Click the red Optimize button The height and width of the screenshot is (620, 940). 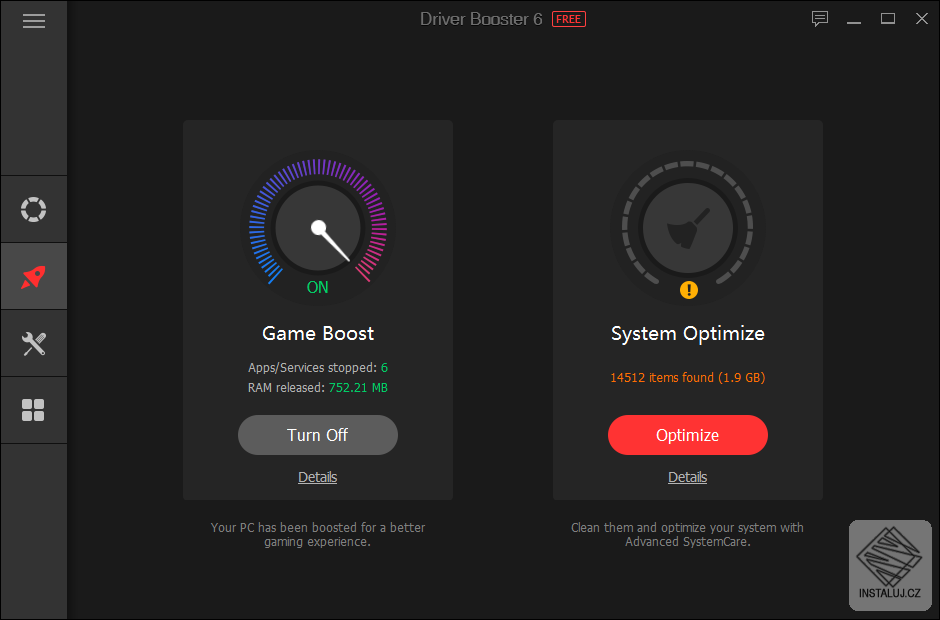(x=688, y=435)
